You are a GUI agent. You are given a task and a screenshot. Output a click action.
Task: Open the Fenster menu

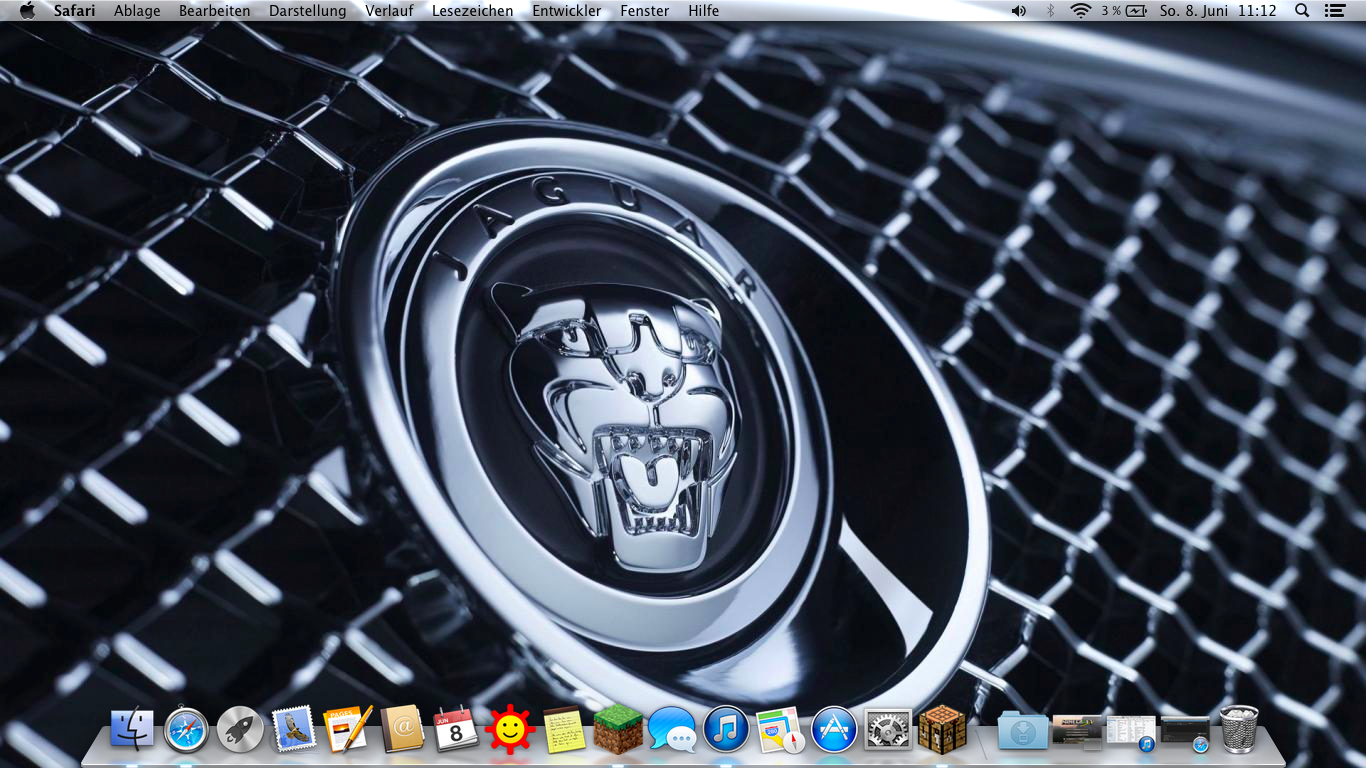point(645,10)
